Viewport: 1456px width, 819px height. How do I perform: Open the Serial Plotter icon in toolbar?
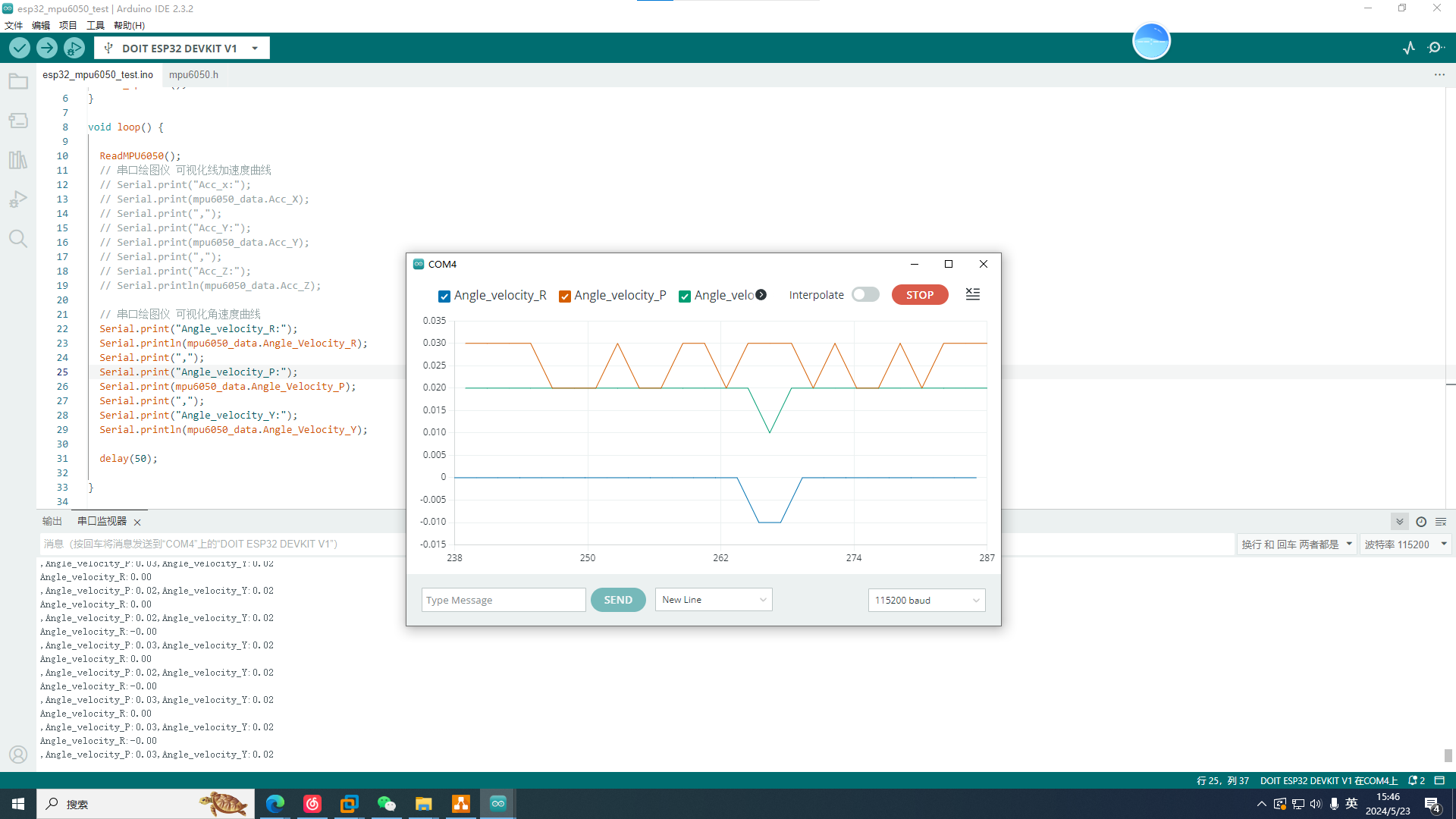pyautogui.click(x=1409, y=48)
